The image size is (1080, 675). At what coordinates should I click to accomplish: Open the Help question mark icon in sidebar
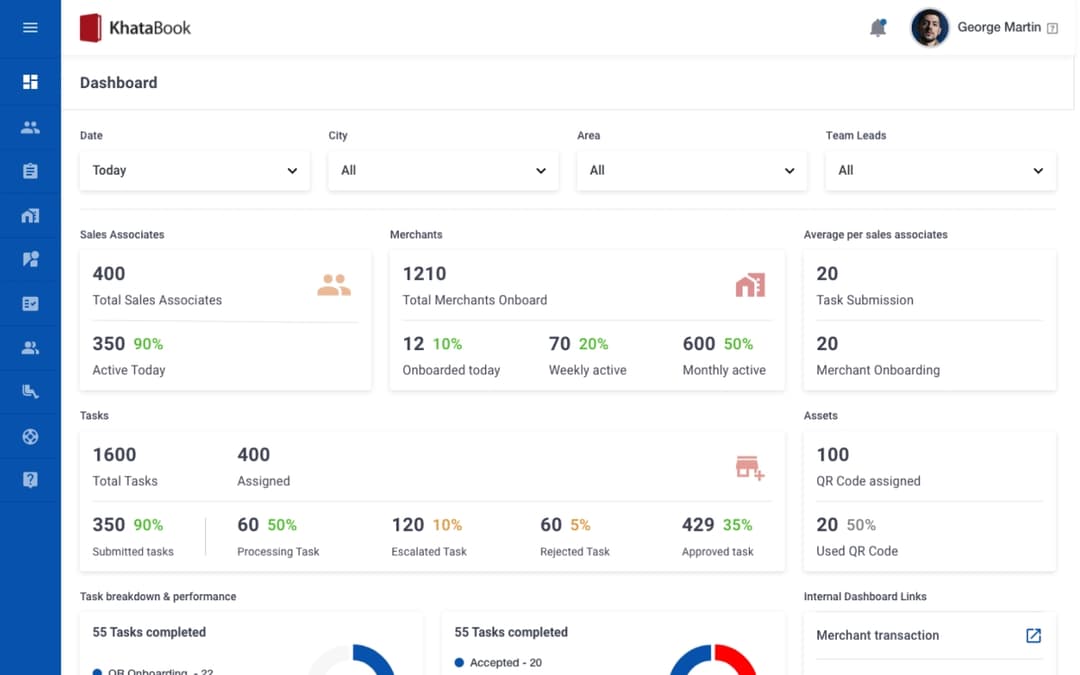coord(31,479)
